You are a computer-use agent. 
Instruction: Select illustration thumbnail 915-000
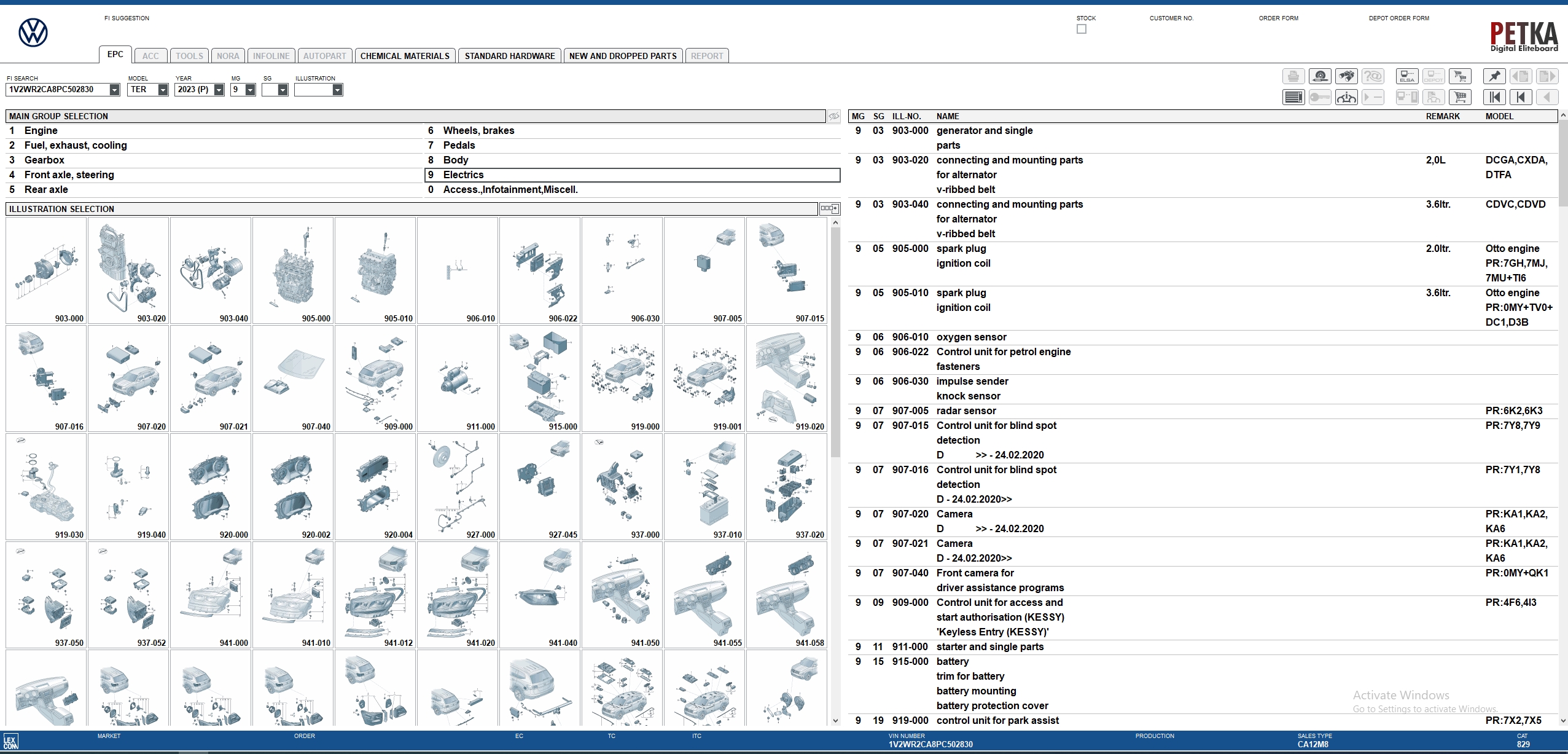click(x=539, y=379)
